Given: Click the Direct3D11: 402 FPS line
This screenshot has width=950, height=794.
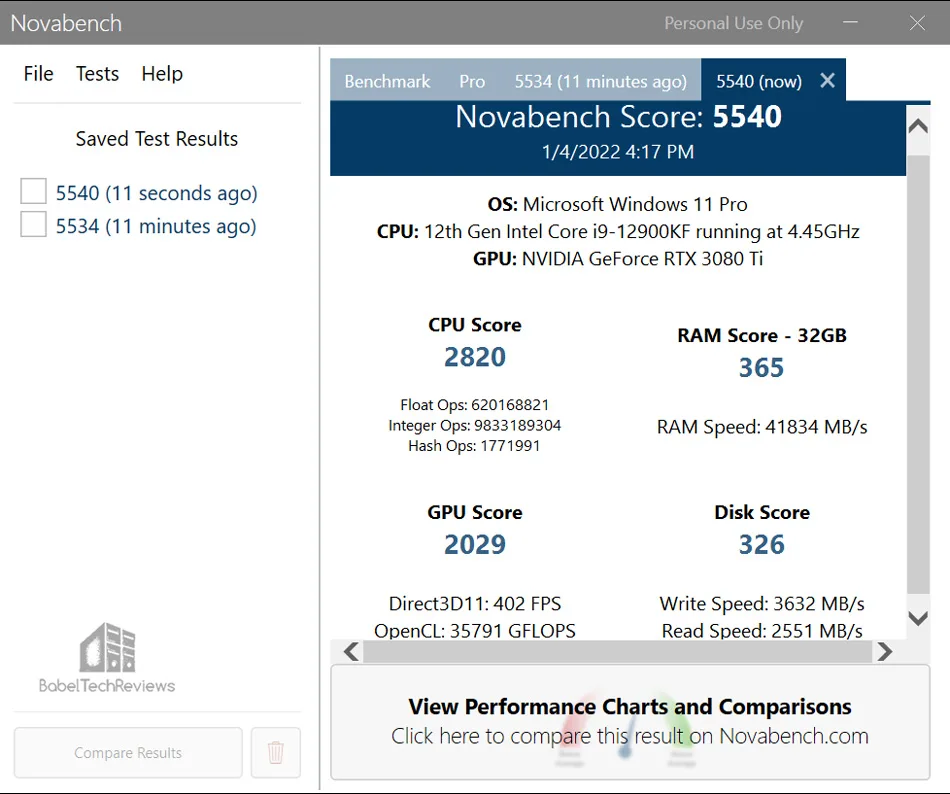Looking at the screenshot, I should click(475, 604).
